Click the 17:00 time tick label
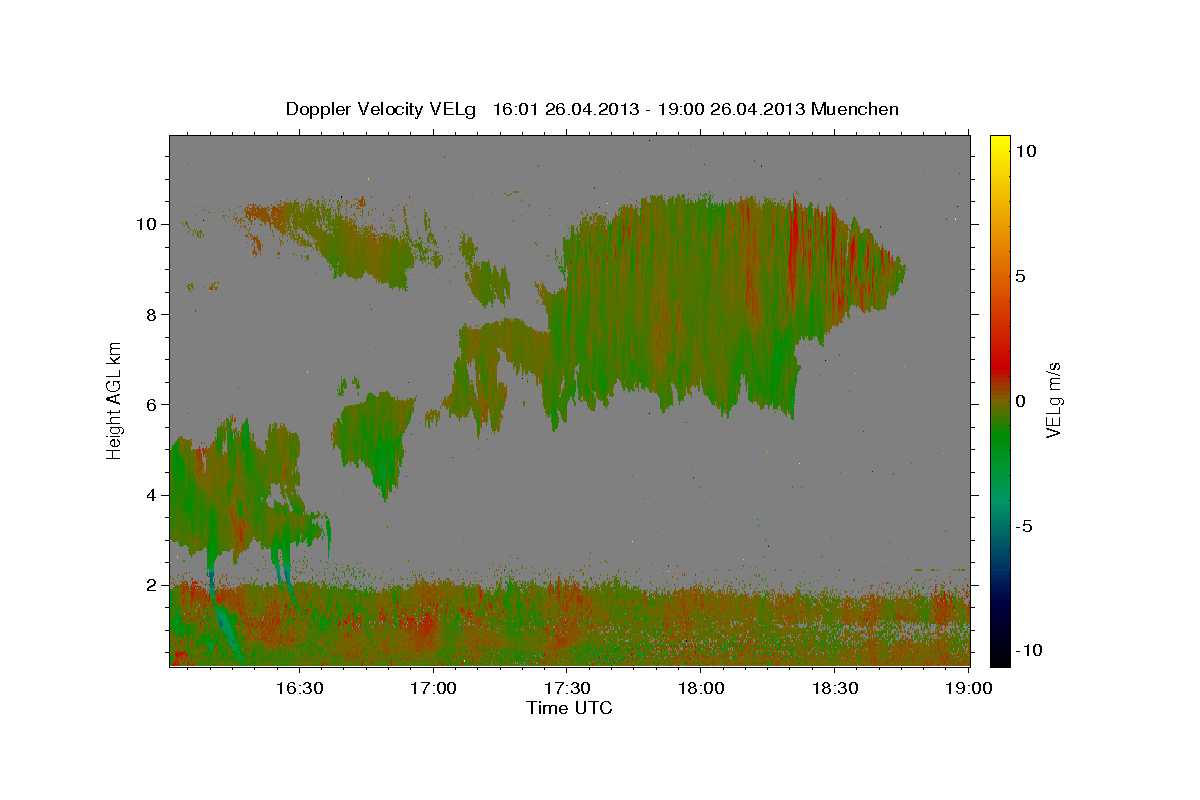The height and width of the screenshot is (800, 1200). (x=433, y=688)
